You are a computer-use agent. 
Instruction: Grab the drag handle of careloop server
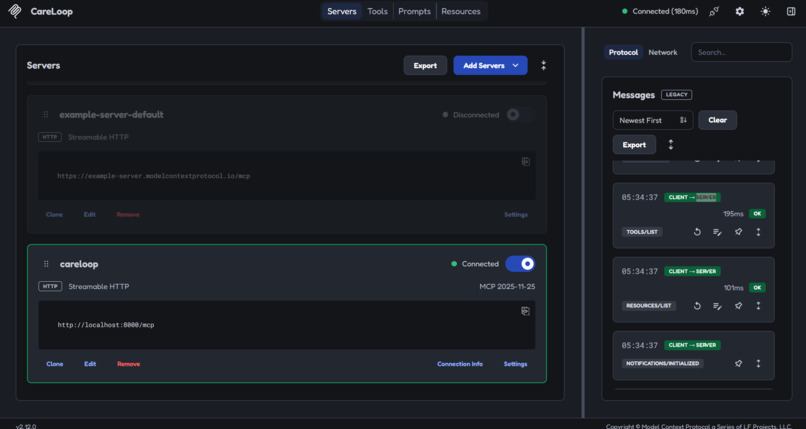[x=46, y=264]
